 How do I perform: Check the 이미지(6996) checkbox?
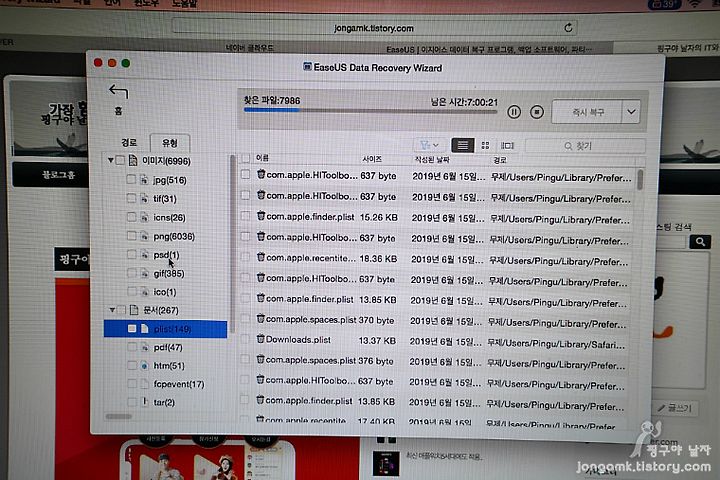[121, 160]
